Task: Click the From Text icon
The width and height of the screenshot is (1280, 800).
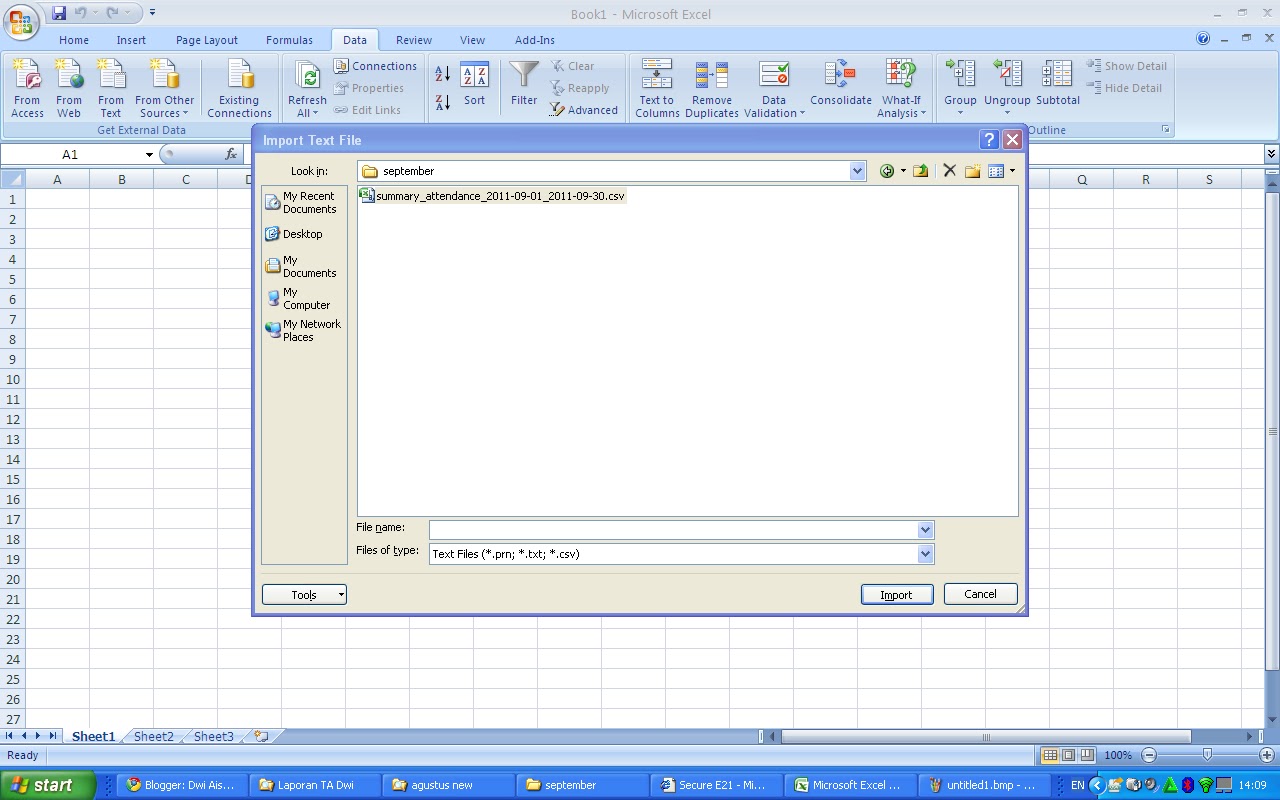Action: pyautogui.click(x=111, y=88)
